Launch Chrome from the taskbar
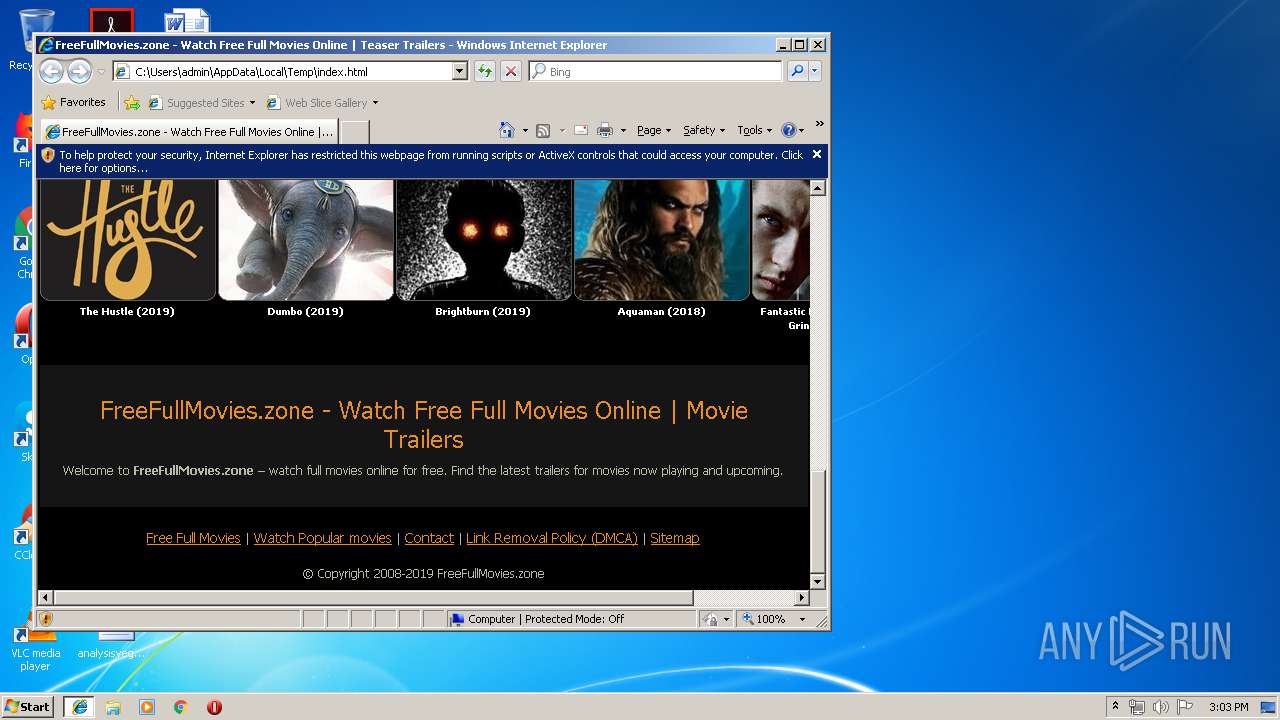Screen dimensions: 1280x720 coord(181,707)
